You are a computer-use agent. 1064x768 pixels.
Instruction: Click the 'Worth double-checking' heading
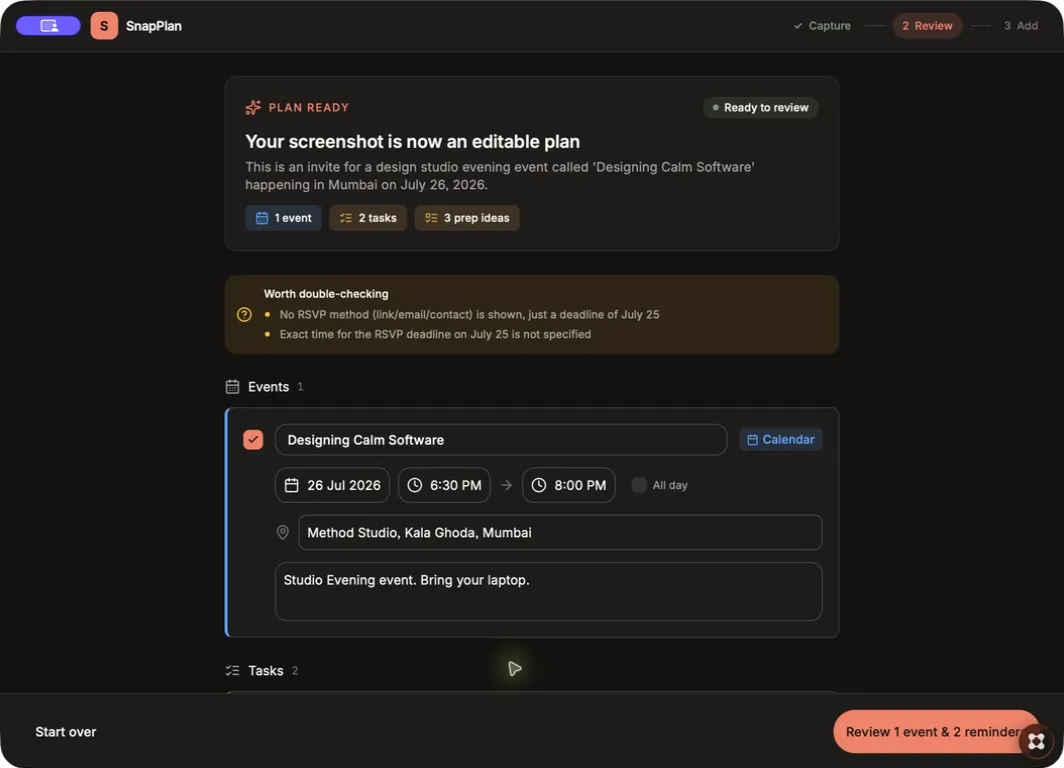[326, 294]
